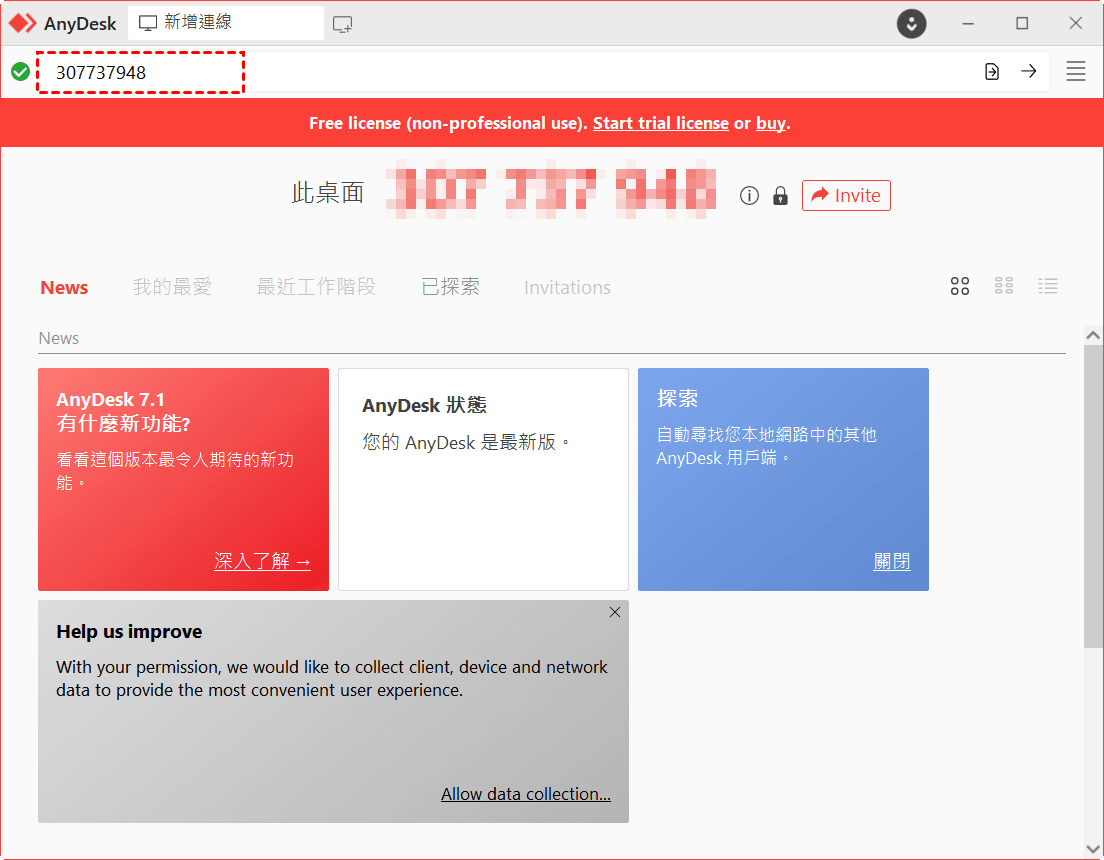Click the green connection status icon

click(20, 72)
